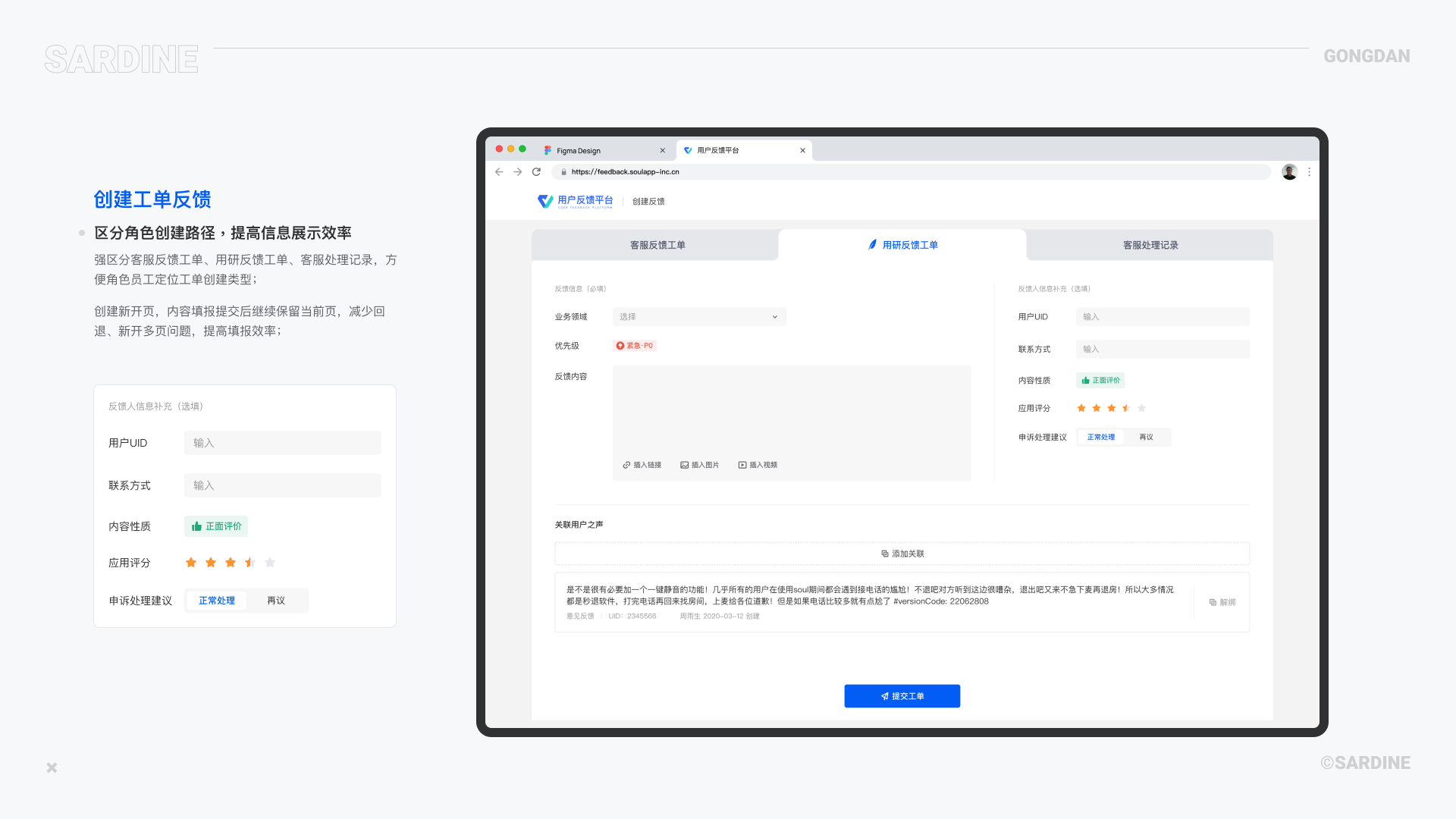1456x819 pixels.
Task: Choose 再议 option in browser form
Action: coord(1146,438)
